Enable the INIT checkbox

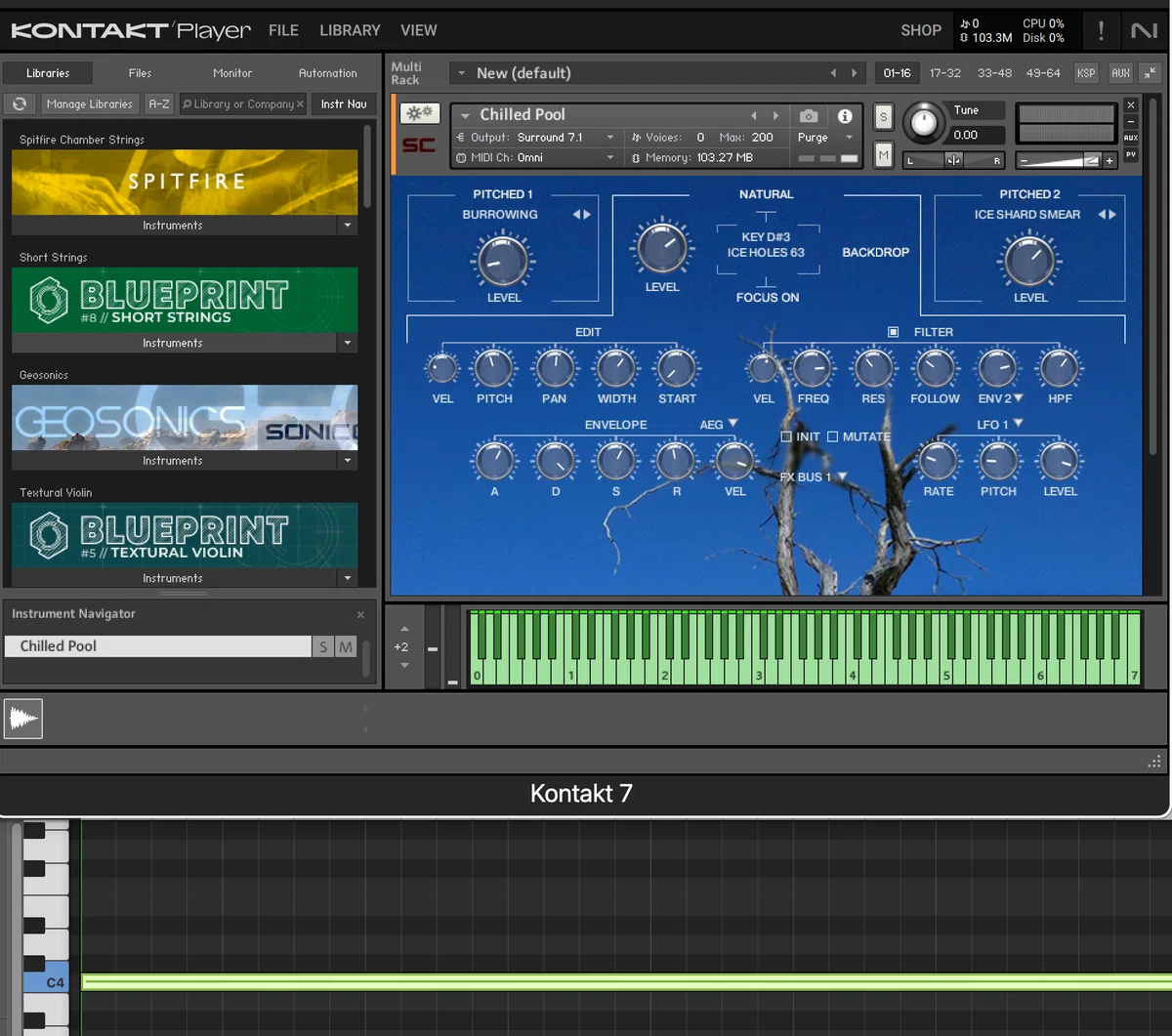click(786, 436)
